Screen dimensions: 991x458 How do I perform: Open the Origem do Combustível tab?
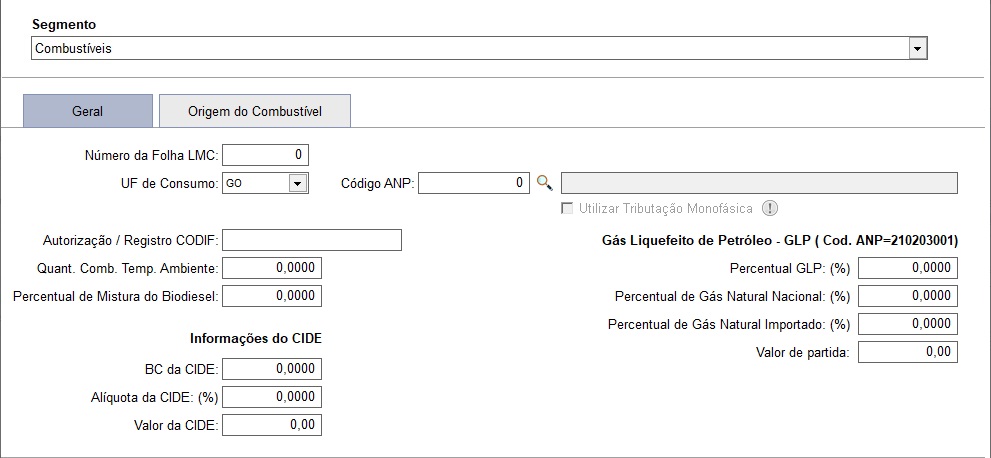pyautogui.click(x=255, y=111)
